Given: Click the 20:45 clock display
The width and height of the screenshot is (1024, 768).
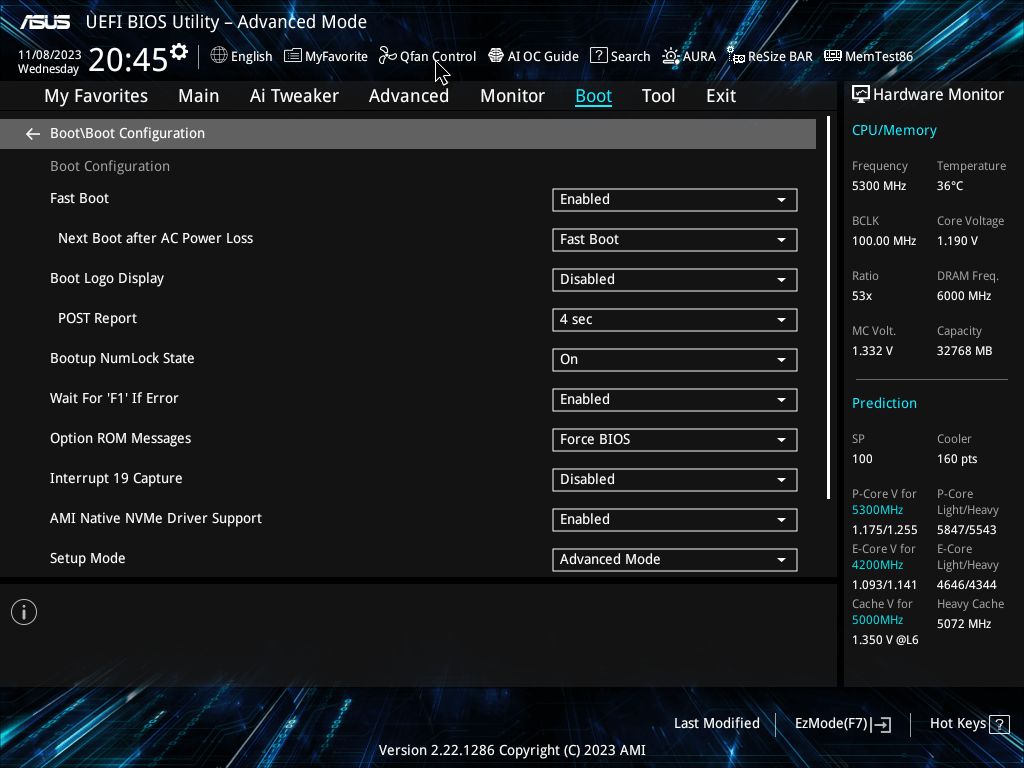Looking at the screenshot, I should [x=128, y=60].
